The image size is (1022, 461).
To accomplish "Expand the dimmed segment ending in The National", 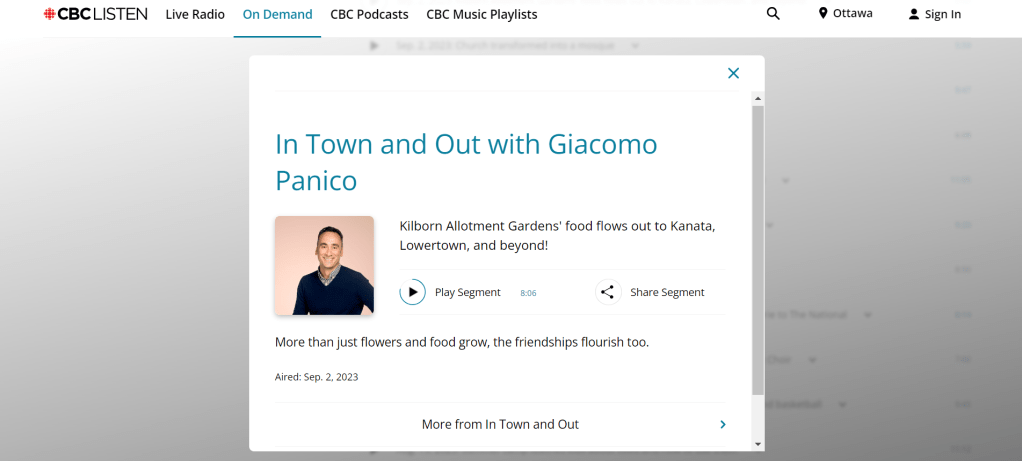I will coord(867,315).
